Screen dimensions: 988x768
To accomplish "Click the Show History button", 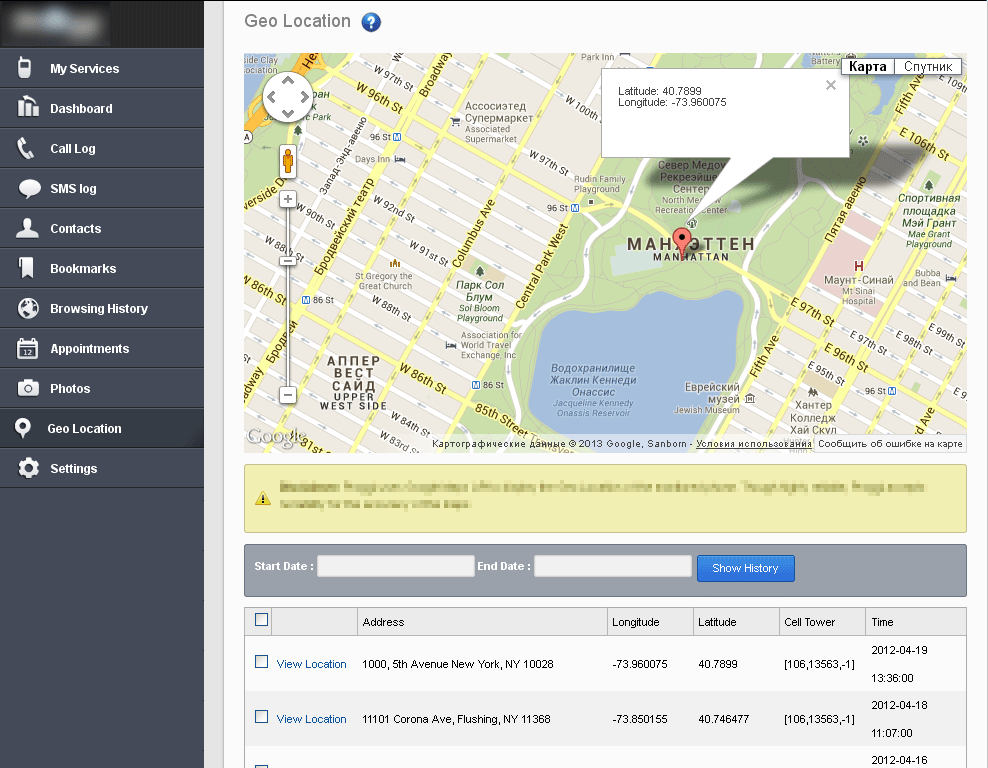I will [x=745, y=568].
